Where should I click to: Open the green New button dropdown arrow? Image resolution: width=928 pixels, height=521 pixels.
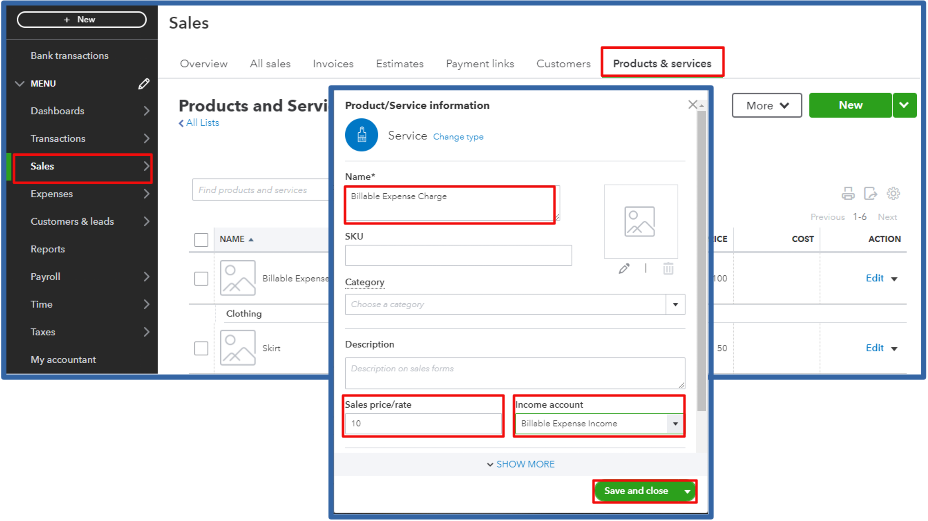point(904,105)
